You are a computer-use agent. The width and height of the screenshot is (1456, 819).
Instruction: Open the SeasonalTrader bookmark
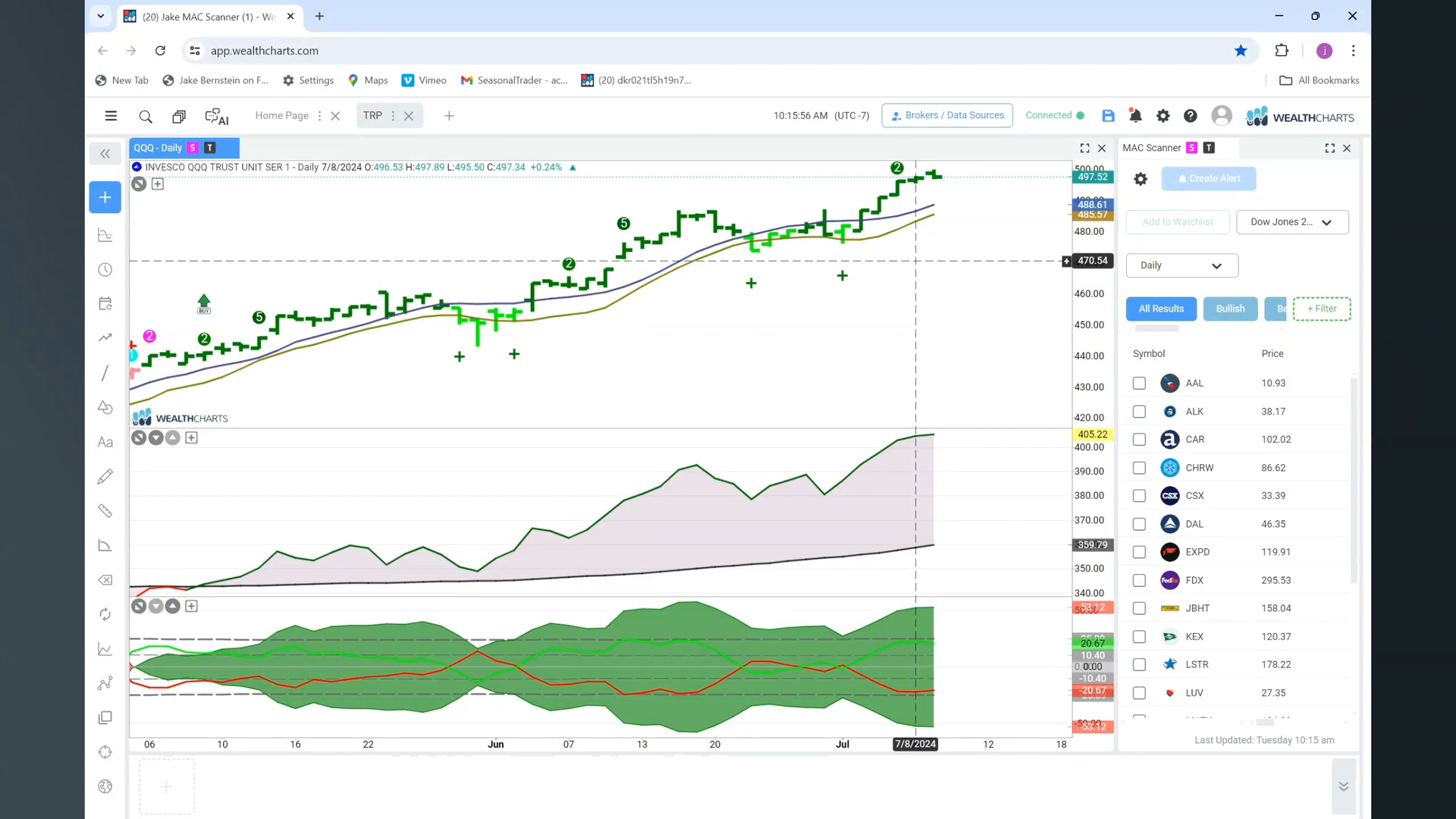514,80
